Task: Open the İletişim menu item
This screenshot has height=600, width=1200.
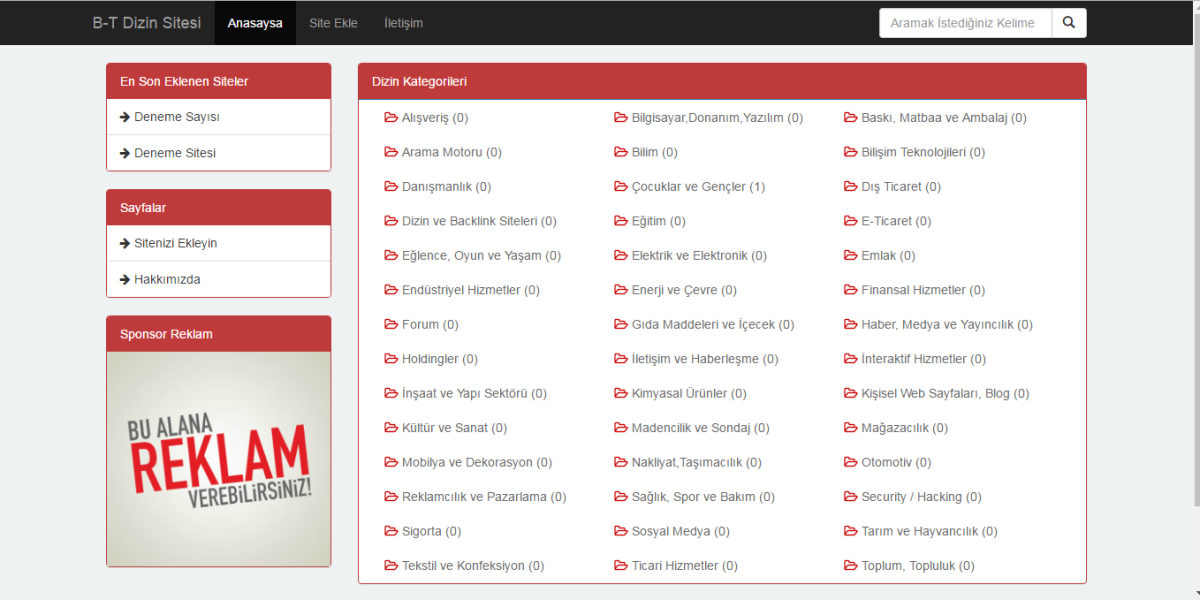Action: pyautogui.click(x=403, y=23)
